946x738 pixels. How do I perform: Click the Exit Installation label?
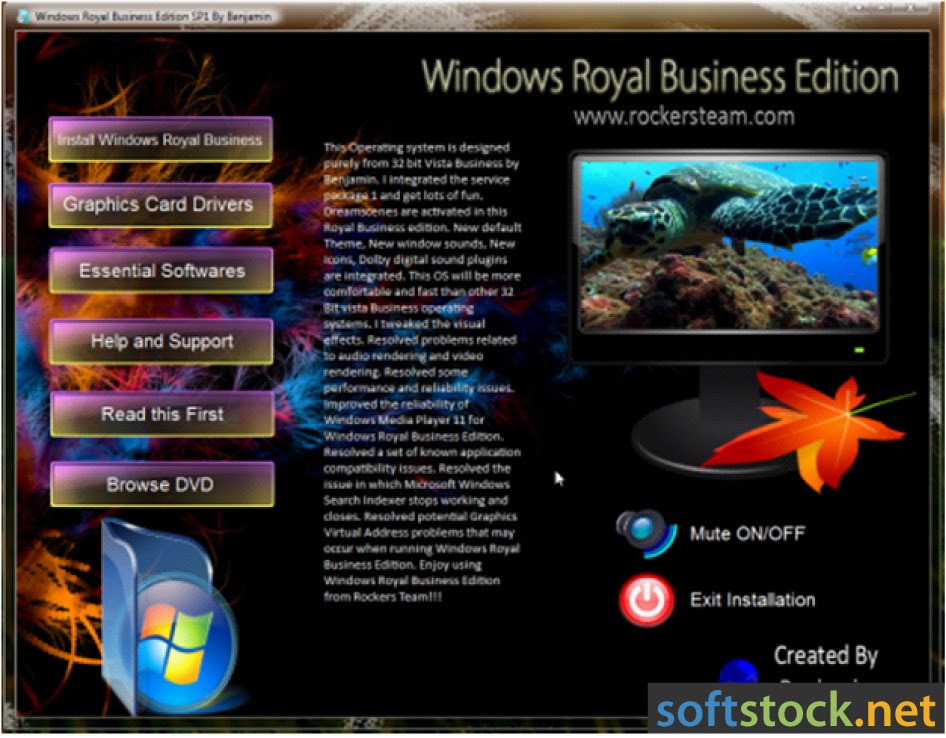coord(752,600)
